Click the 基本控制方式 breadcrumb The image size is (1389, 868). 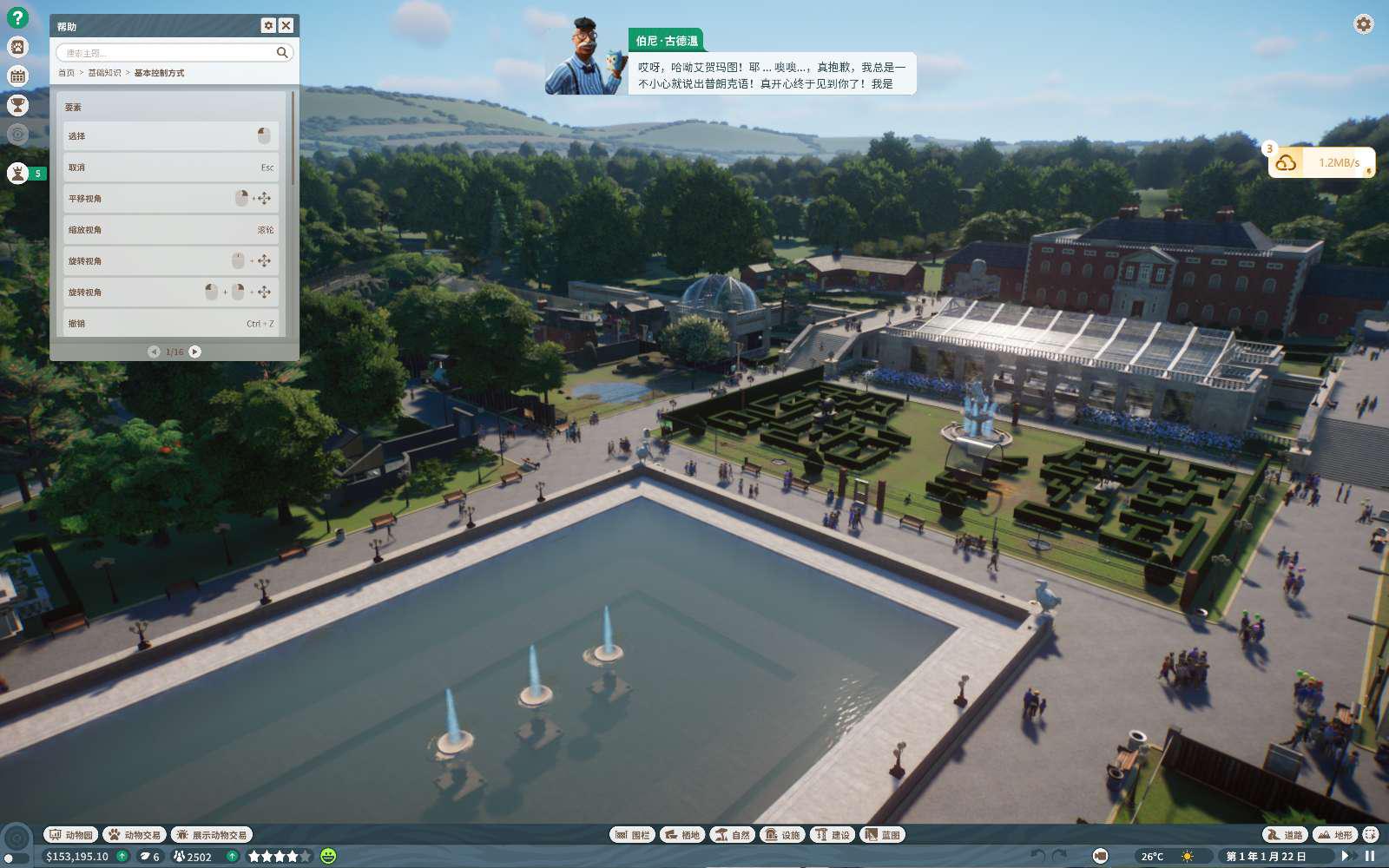tap(159, 73)
